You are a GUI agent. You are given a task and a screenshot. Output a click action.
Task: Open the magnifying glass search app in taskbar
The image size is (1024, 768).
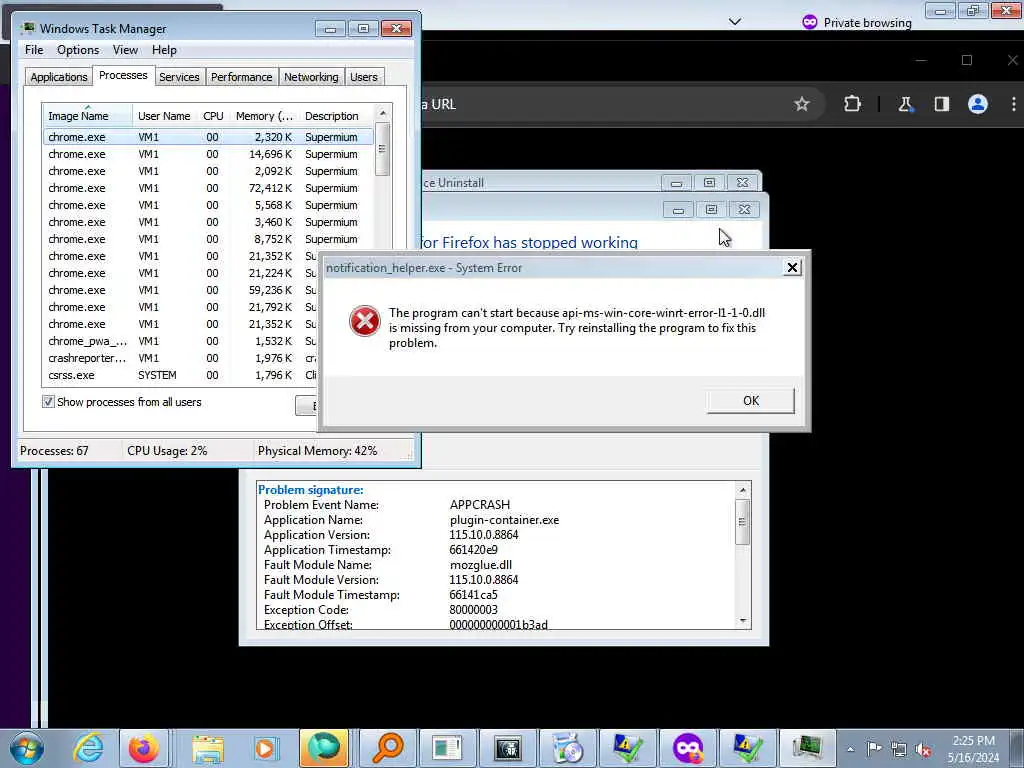pos(387,748)
